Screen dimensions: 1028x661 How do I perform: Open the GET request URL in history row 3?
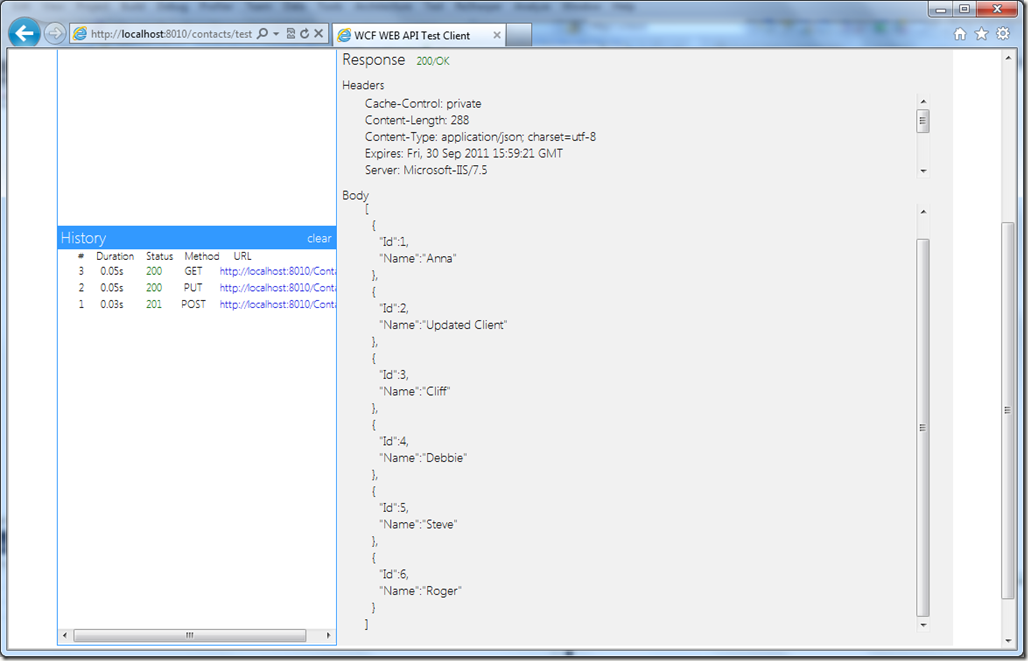coord(278,271)
